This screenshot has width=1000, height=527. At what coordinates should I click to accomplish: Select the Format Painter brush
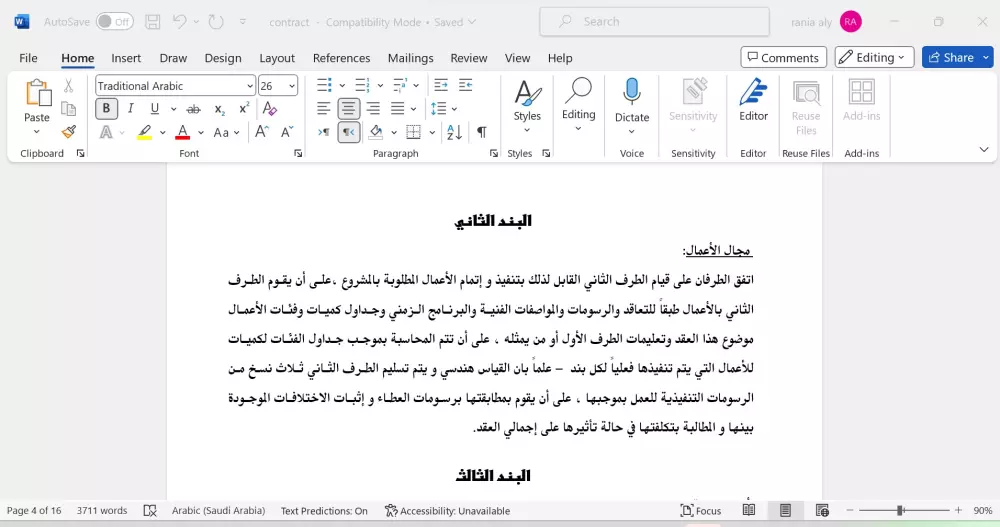(68, 132)
